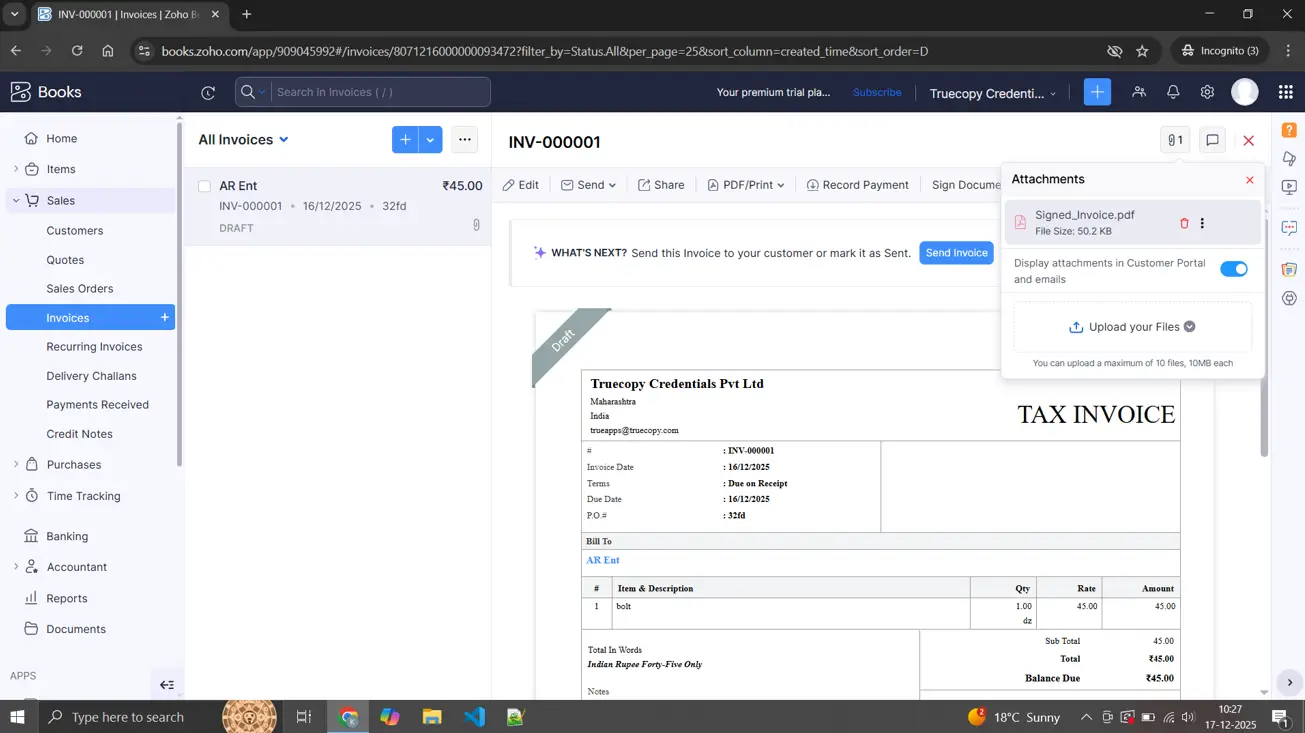The width and height of the screenshot is (1305, 733).
Task: Collapse the Sales sidebar section
Action: point(16,200)
